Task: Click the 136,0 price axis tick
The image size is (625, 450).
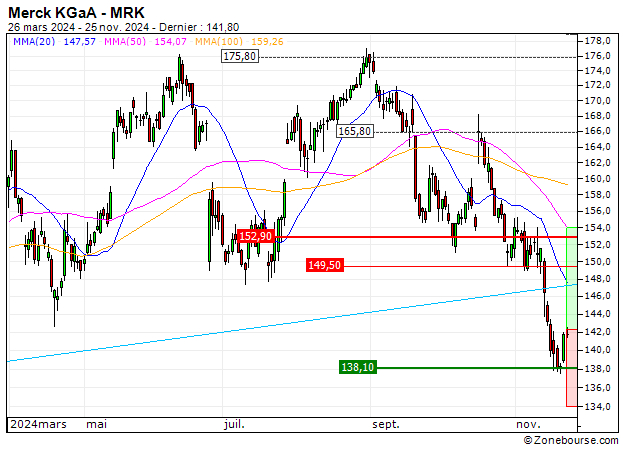Action: coord(598,387)
